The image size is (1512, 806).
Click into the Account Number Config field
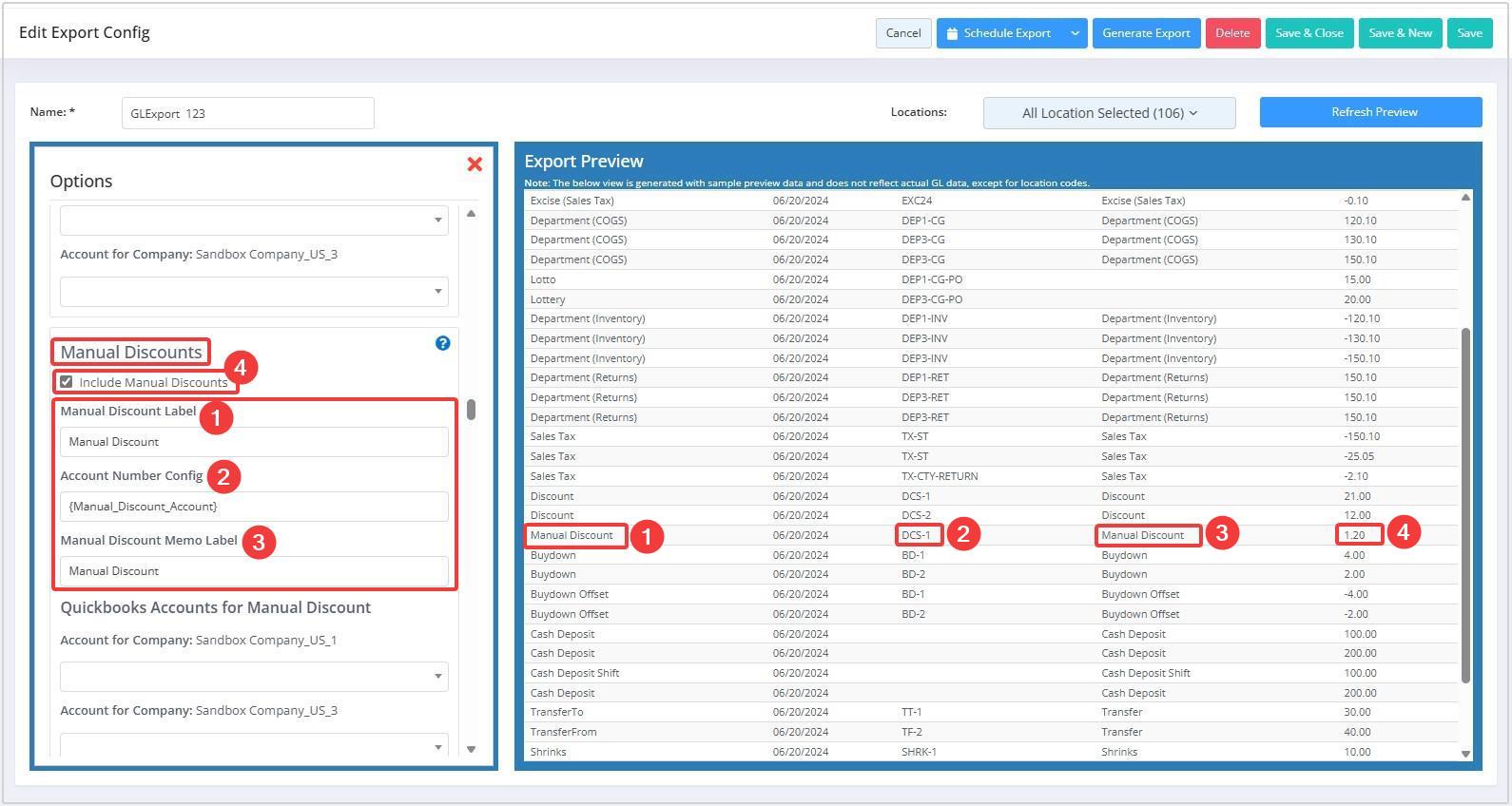pos(254,507)
